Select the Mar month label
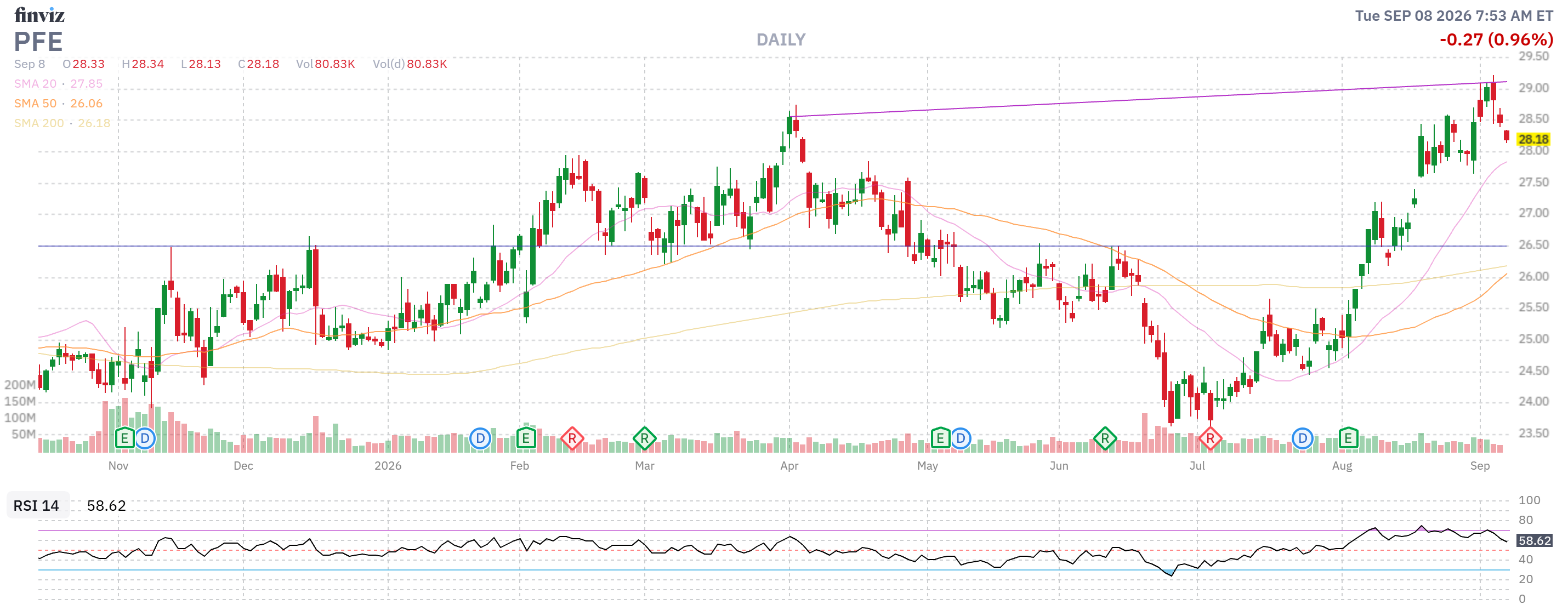Screen dimensions: 1568x616 [x=645, y=466]
